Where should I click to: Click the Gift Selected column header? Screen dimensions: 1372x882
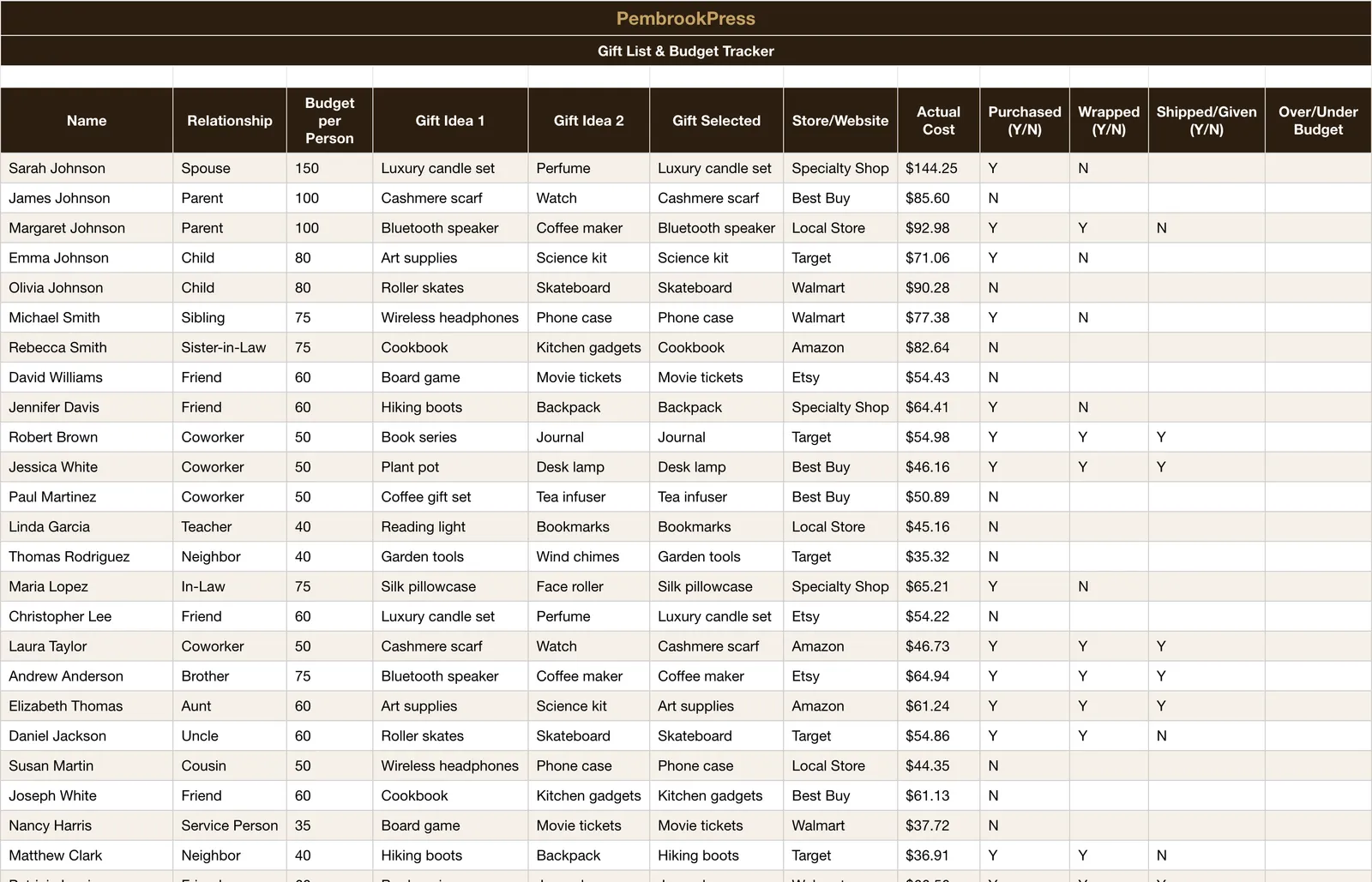coord(717,121)
